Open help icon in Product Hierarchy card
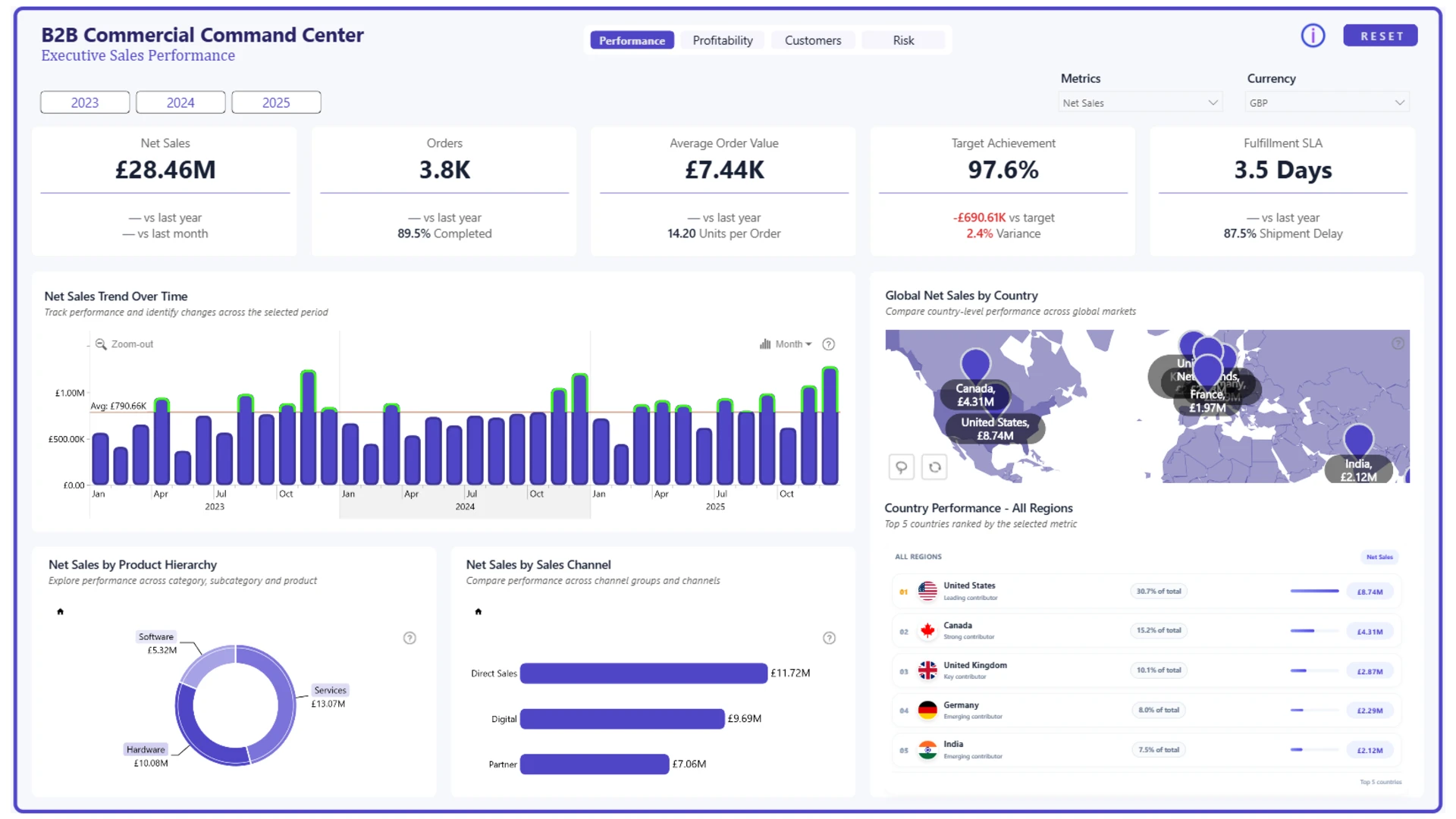This screenshot has height=819, width=1456. click(409, 639)
